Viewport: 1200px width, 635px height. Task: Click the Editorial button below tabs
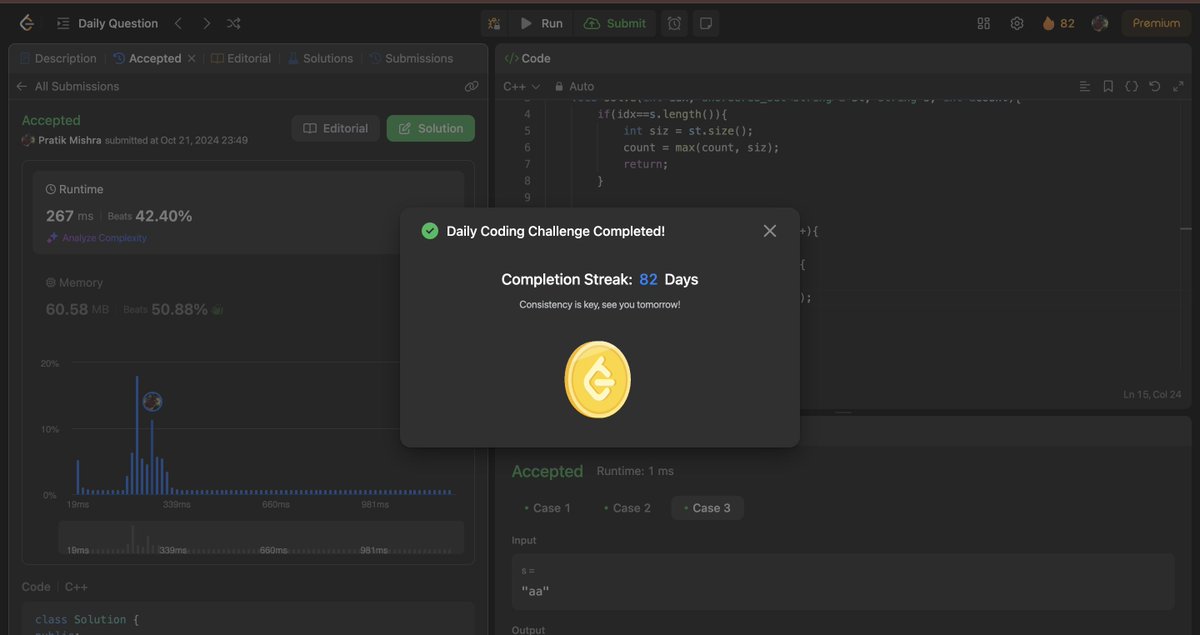click(336, 128)
